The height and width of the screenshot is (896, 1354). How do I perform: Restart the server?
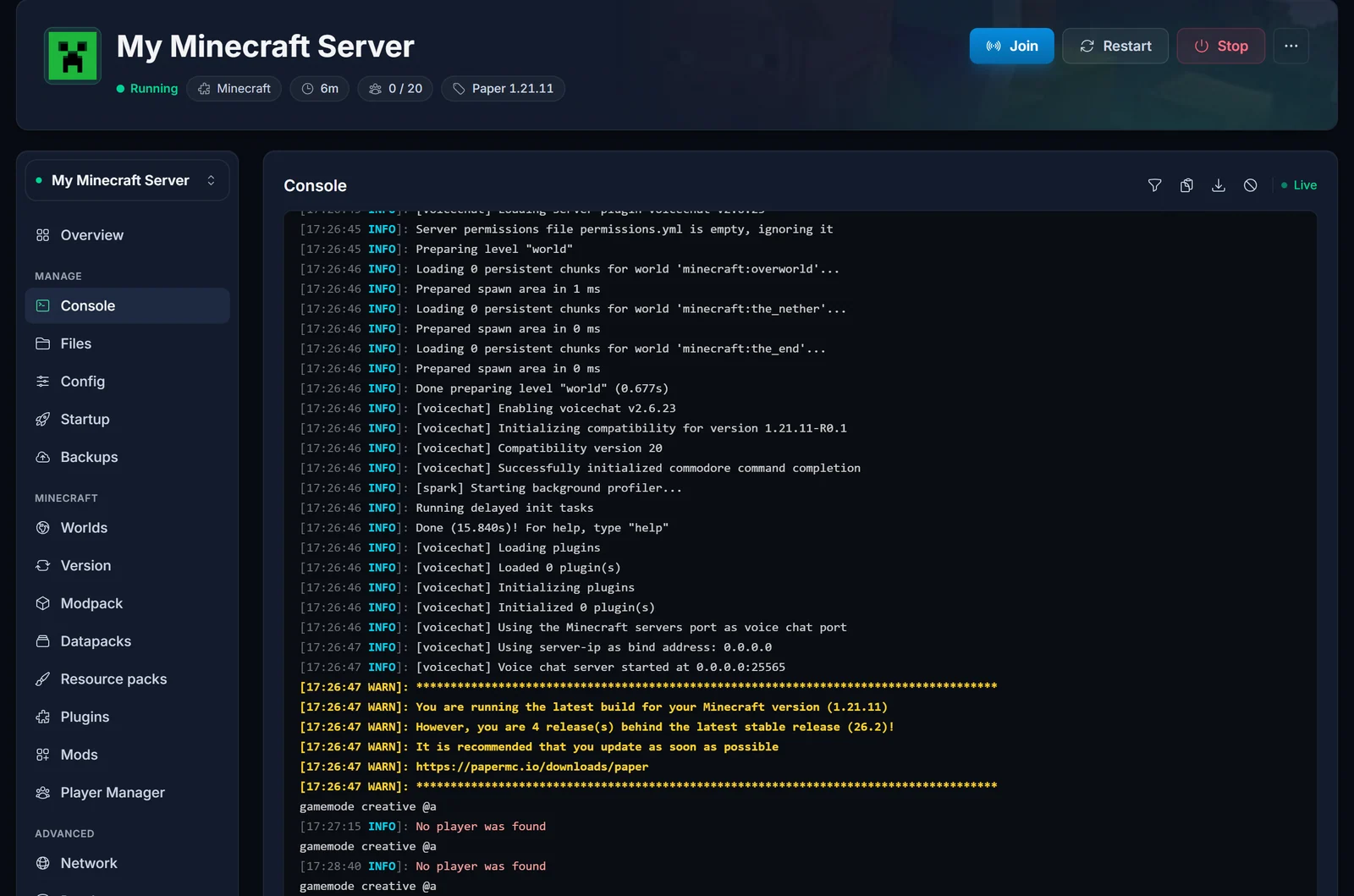[x=1115, y=46]
